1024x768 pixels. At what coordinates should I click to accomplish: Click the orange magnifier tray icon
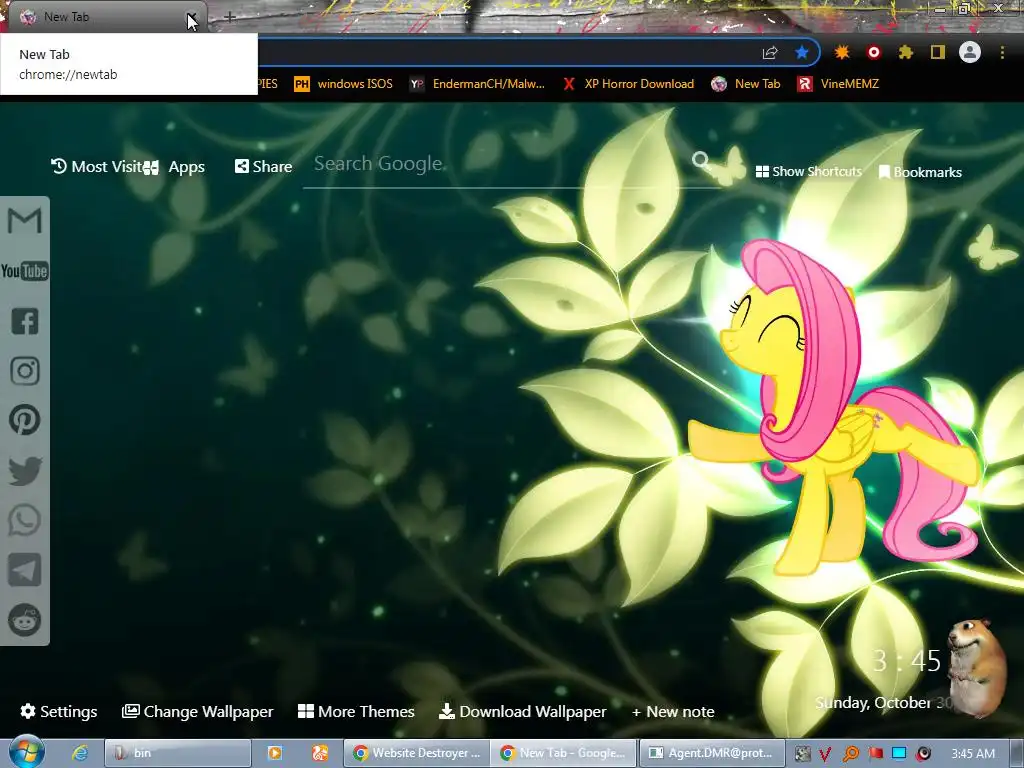click(850, 754)
